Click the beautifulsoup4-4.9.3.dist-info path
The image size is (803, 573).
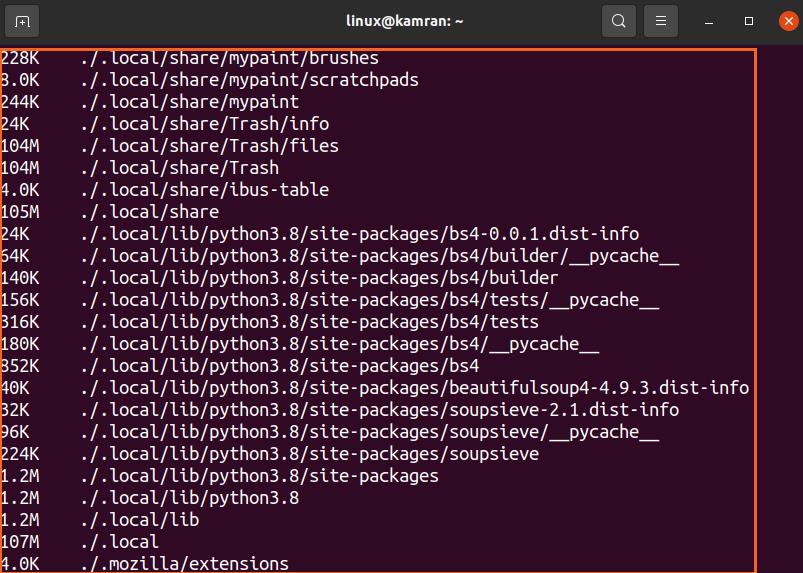tap(414, 388)
